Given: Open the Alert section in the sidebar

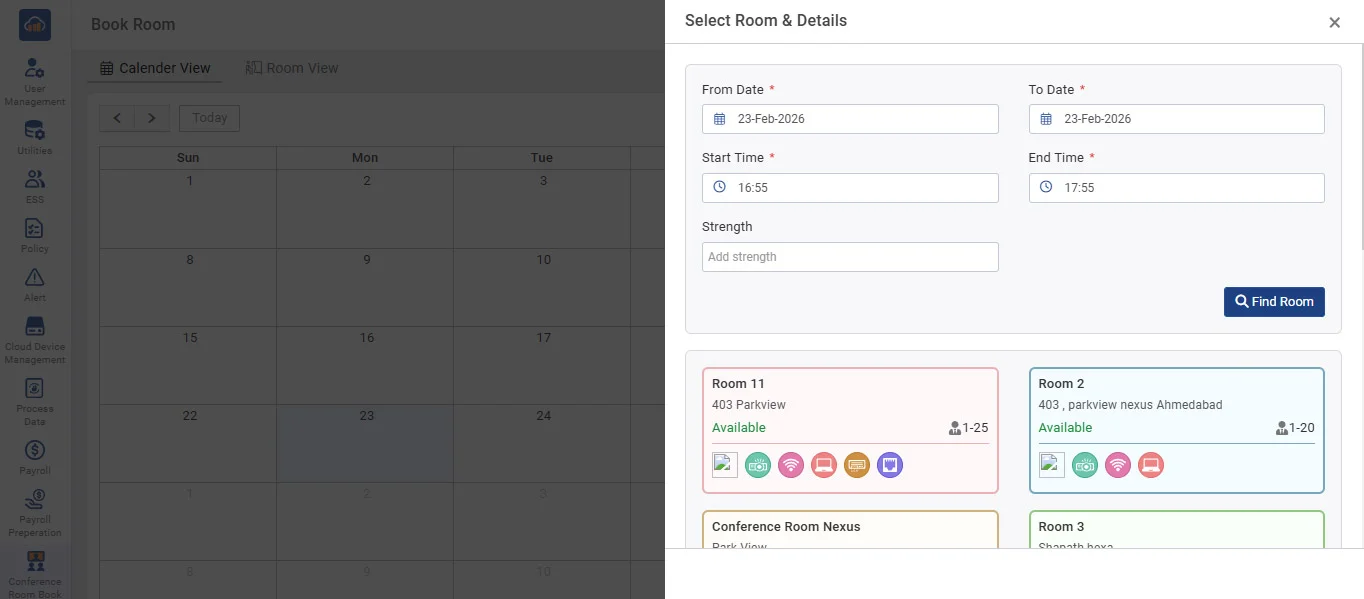Looking at the screenshot, I should click(35, 285).
